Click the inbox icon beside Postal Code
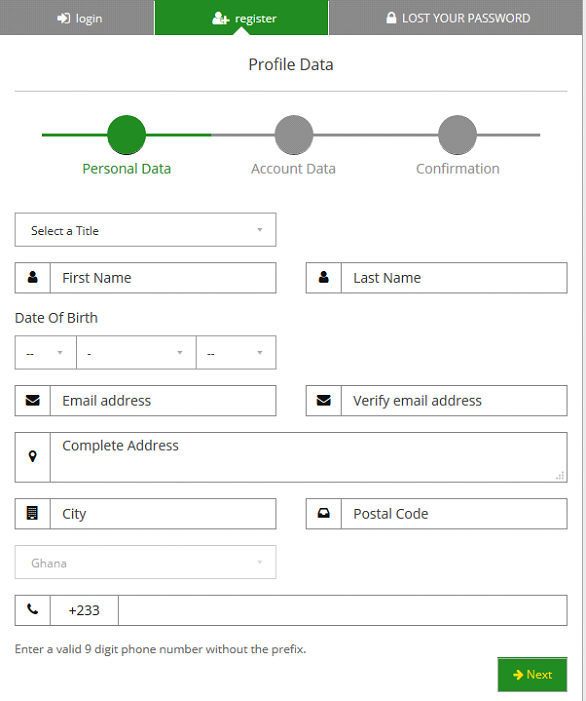 click(x=324, y=513)
